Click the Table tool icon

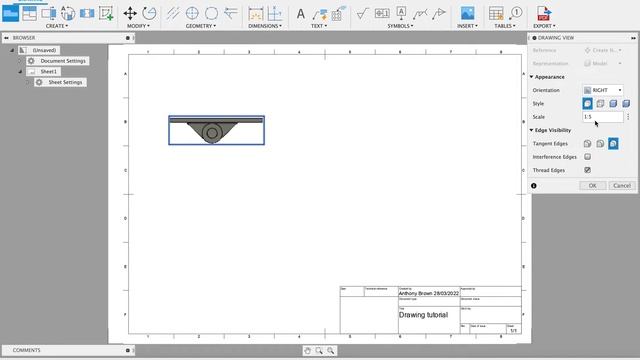pyautogui.click(x=496, y=13)
